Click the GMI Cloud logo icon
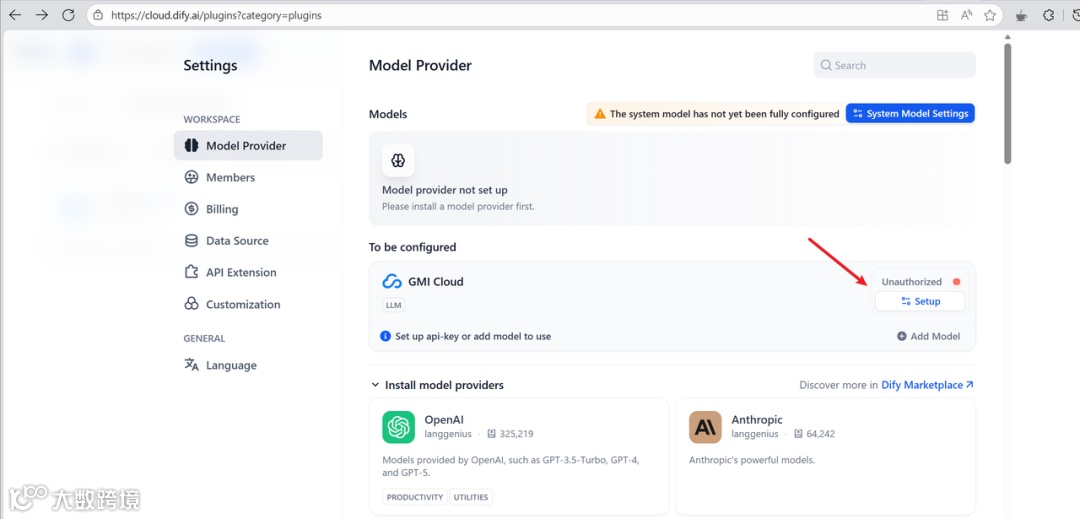 392,282
